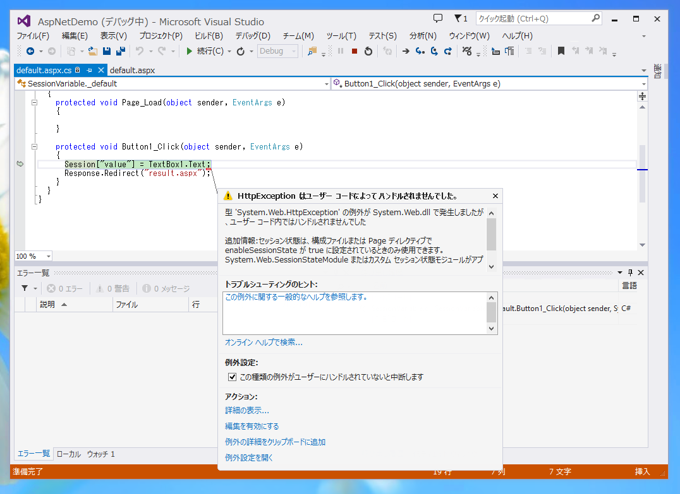Click the Find in Files toolbar icon
The height and width of the screenshot is (494, 680).
click(311, 51)
